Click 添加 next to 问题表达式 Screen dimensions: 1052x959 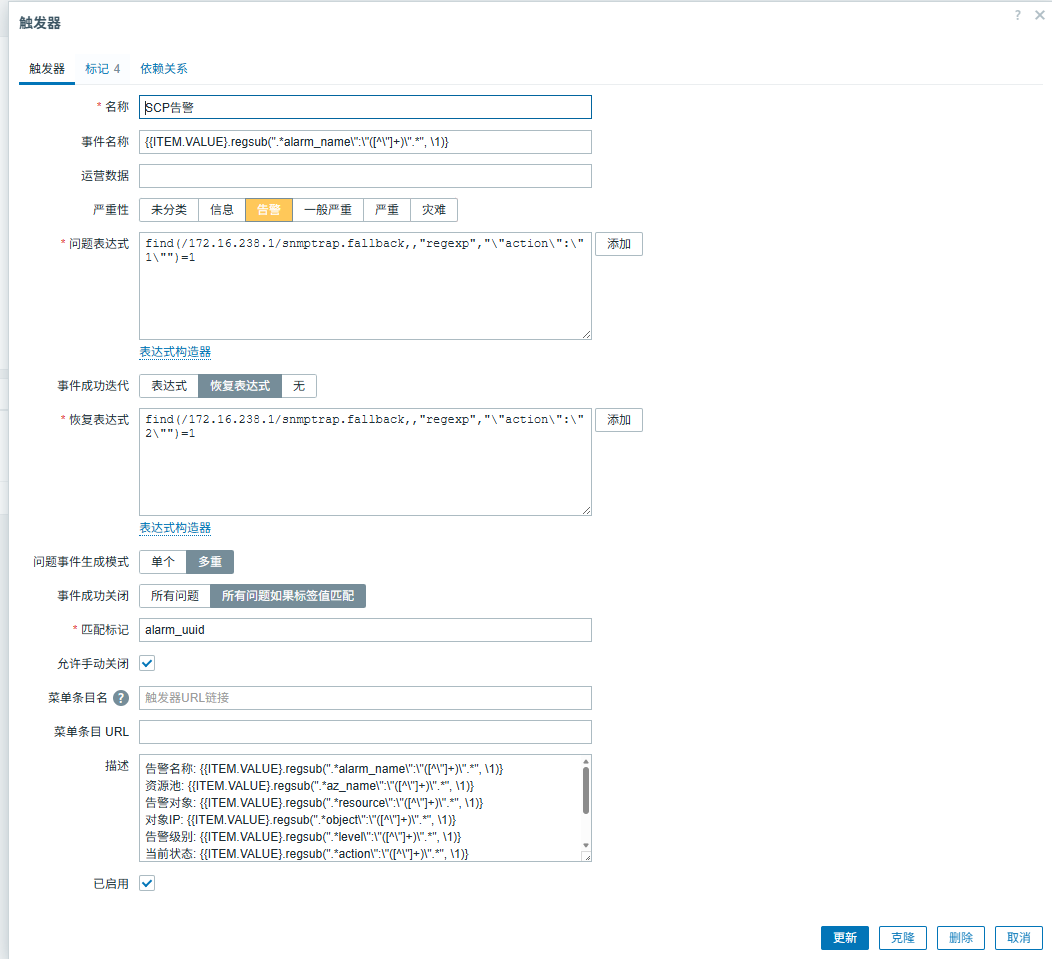(618, 244)
